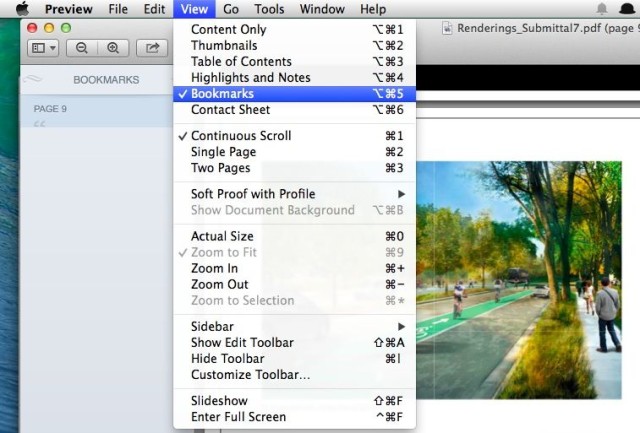Open the sidebar view mode dropdown
Viewport: 640px width, 433px height.
(x=43, y=47)
